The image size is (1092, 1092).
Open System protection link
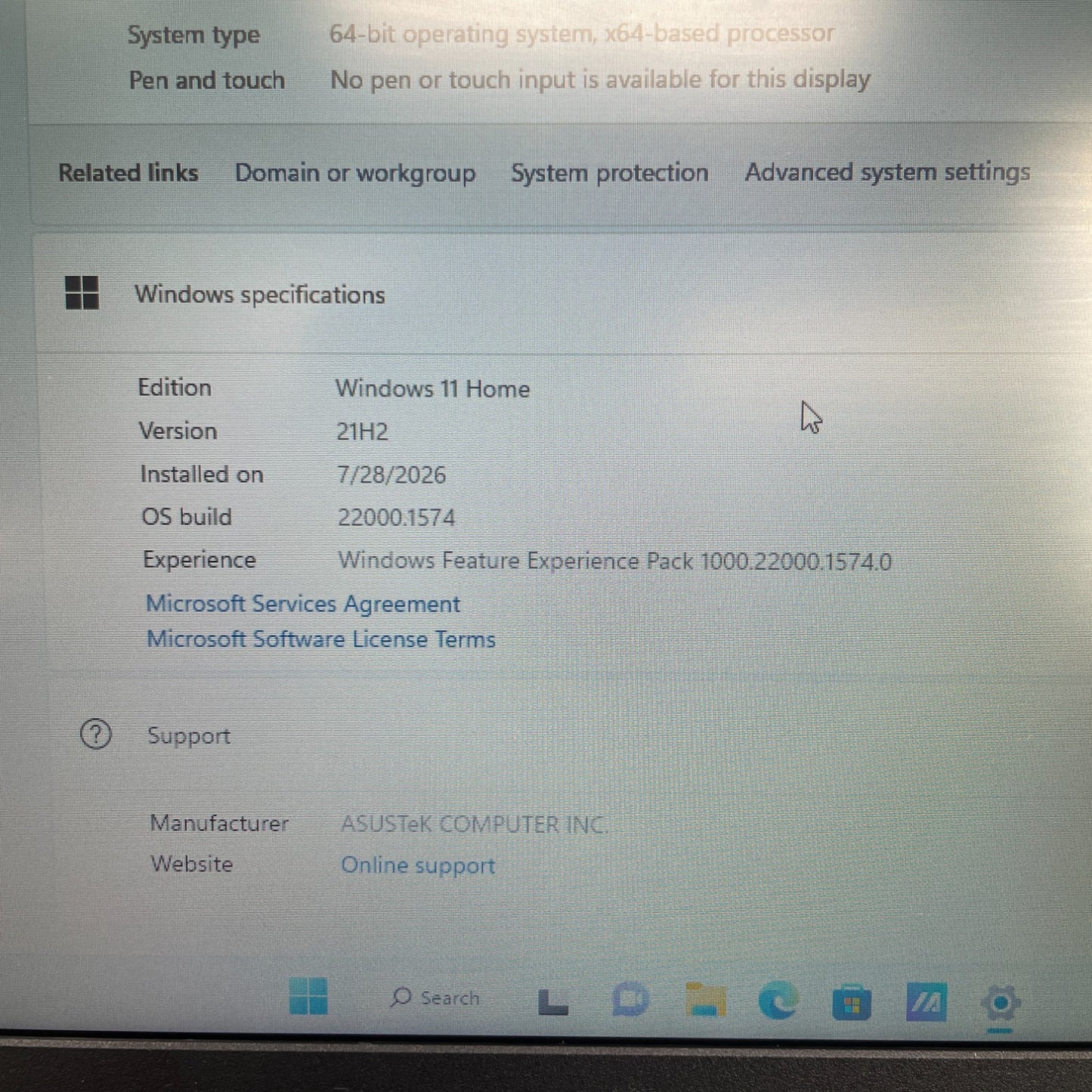coord(610,173)
